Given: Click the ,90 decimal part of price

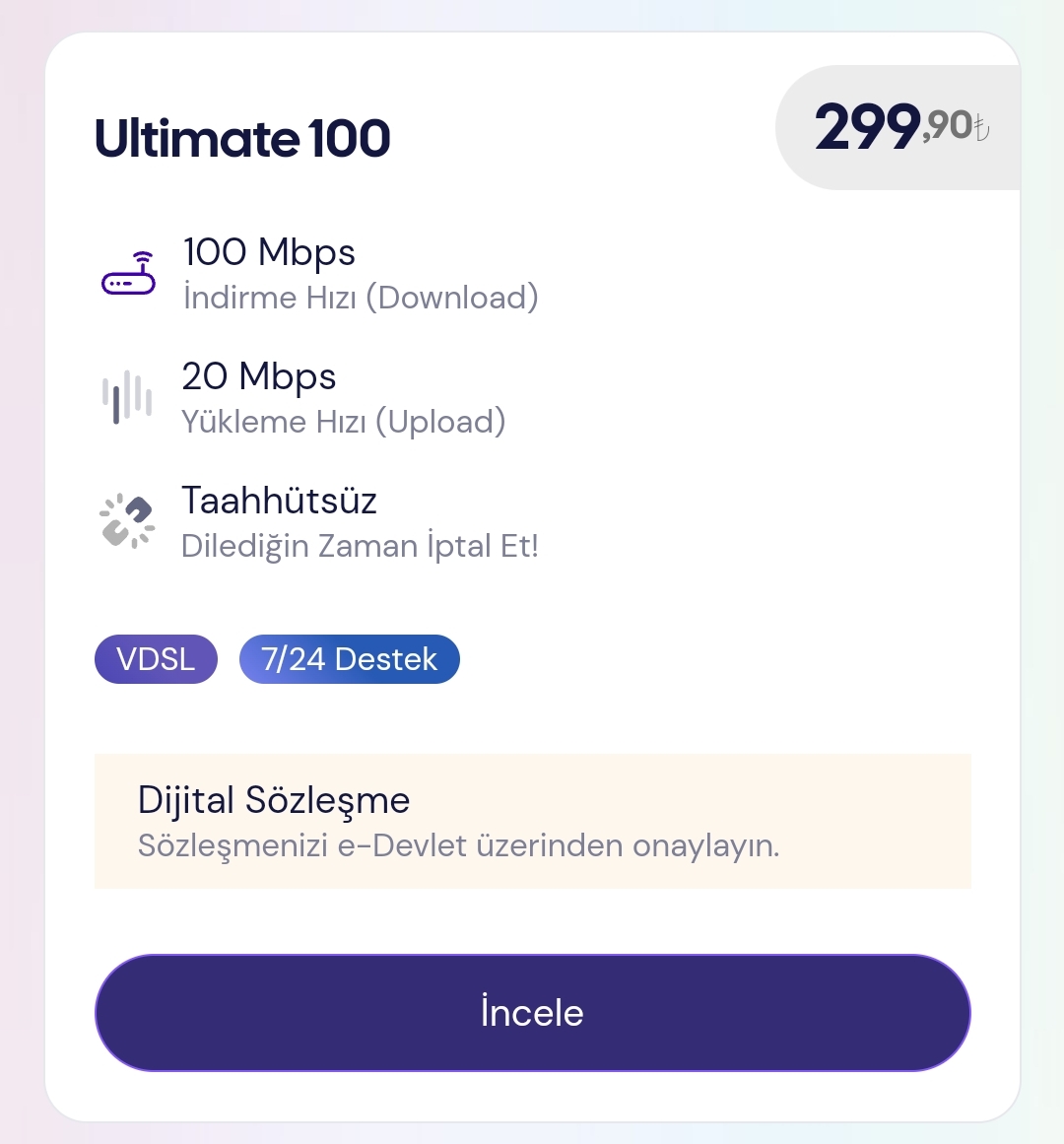Looking at the screenshot, I should pyautogui.click(x=948, y=126).
